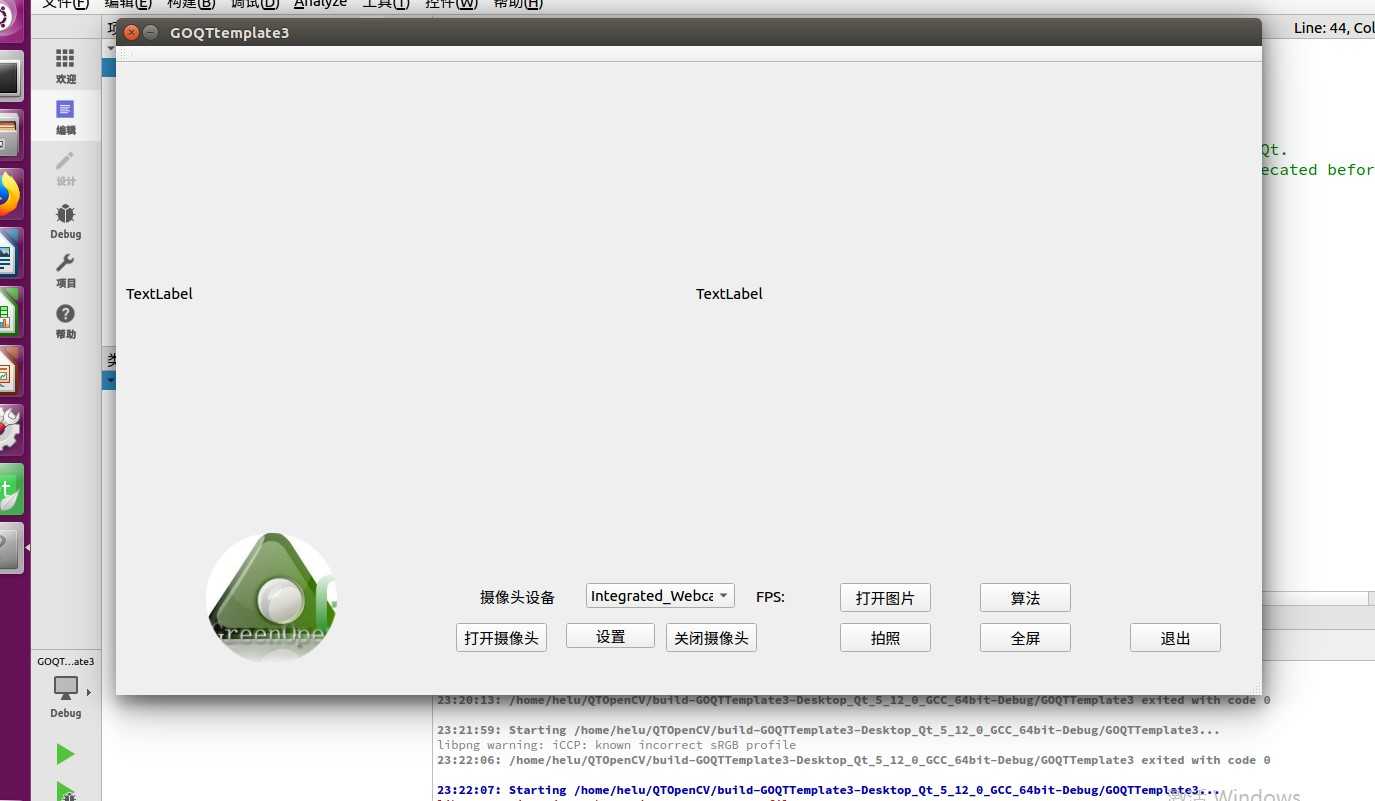Open the 构建(B) menu in Qt Creator
Image resolution: width=1375 pixels, height=801 pixels.
190,4
